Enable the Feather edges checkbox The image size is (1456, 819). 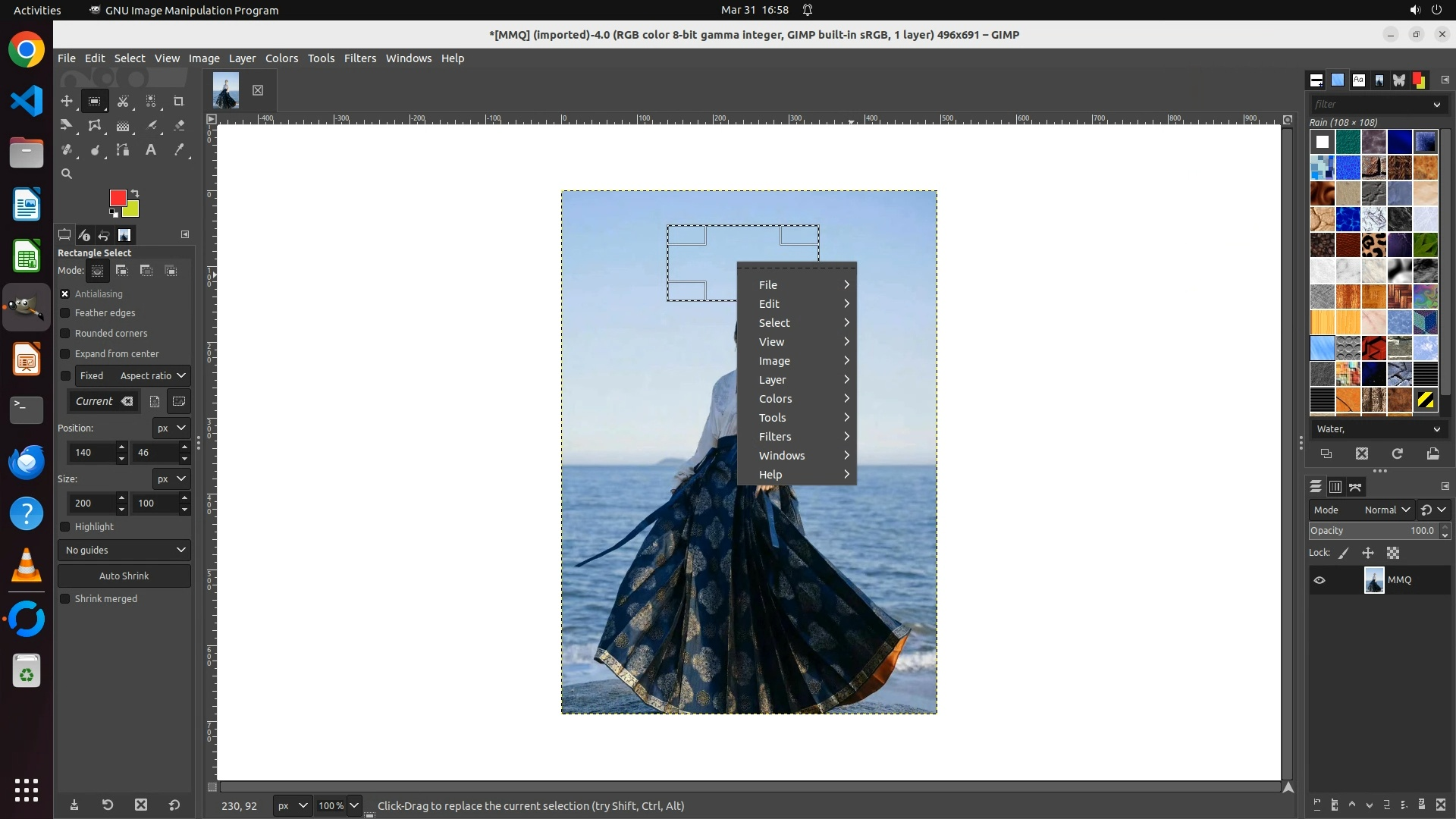pyautogui.click(x=65, y=313)
